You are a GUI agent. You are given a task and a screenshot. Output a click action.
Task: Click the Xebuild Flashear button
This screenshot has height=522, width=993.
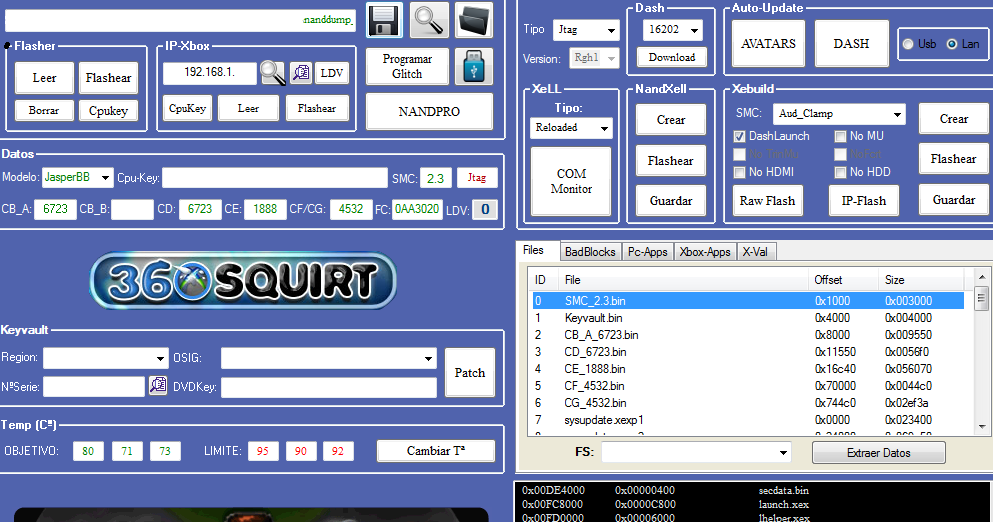(x=954, y=159)
